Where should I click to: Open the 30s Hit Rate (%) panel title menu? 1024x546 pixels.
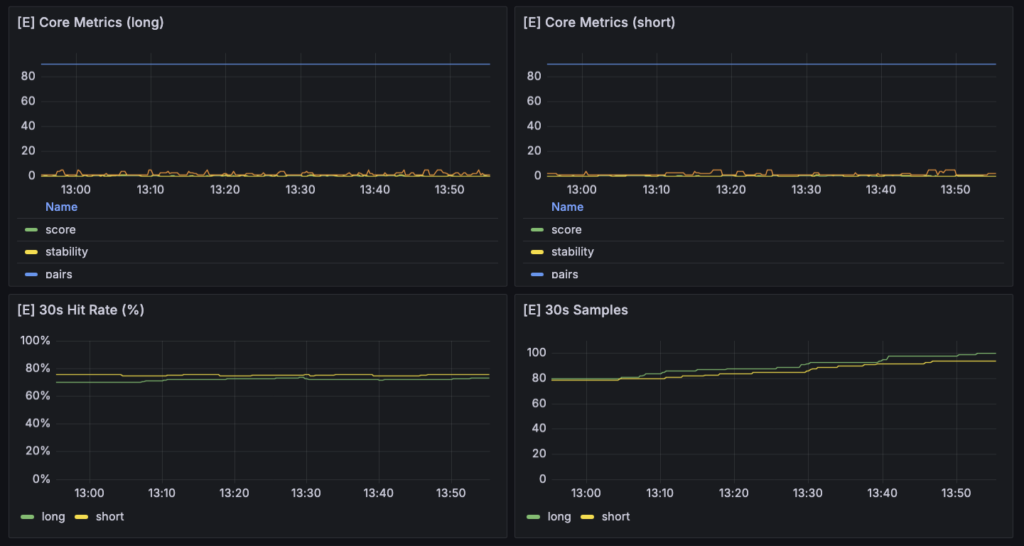[81, 310]
